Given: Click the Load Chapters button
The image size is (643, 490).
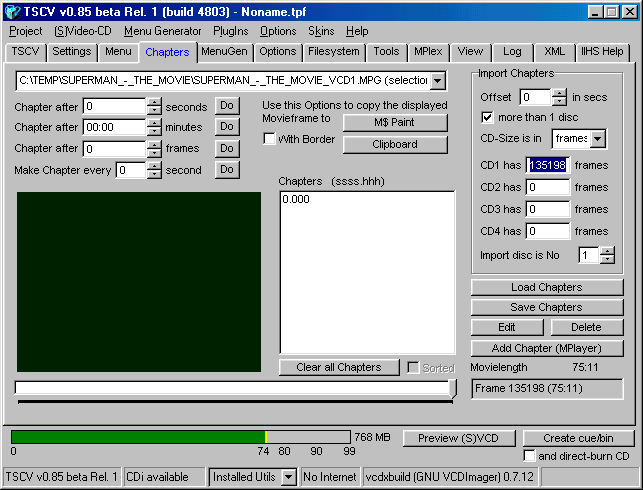Looking at the screenshot, I should tap(546, 287).
